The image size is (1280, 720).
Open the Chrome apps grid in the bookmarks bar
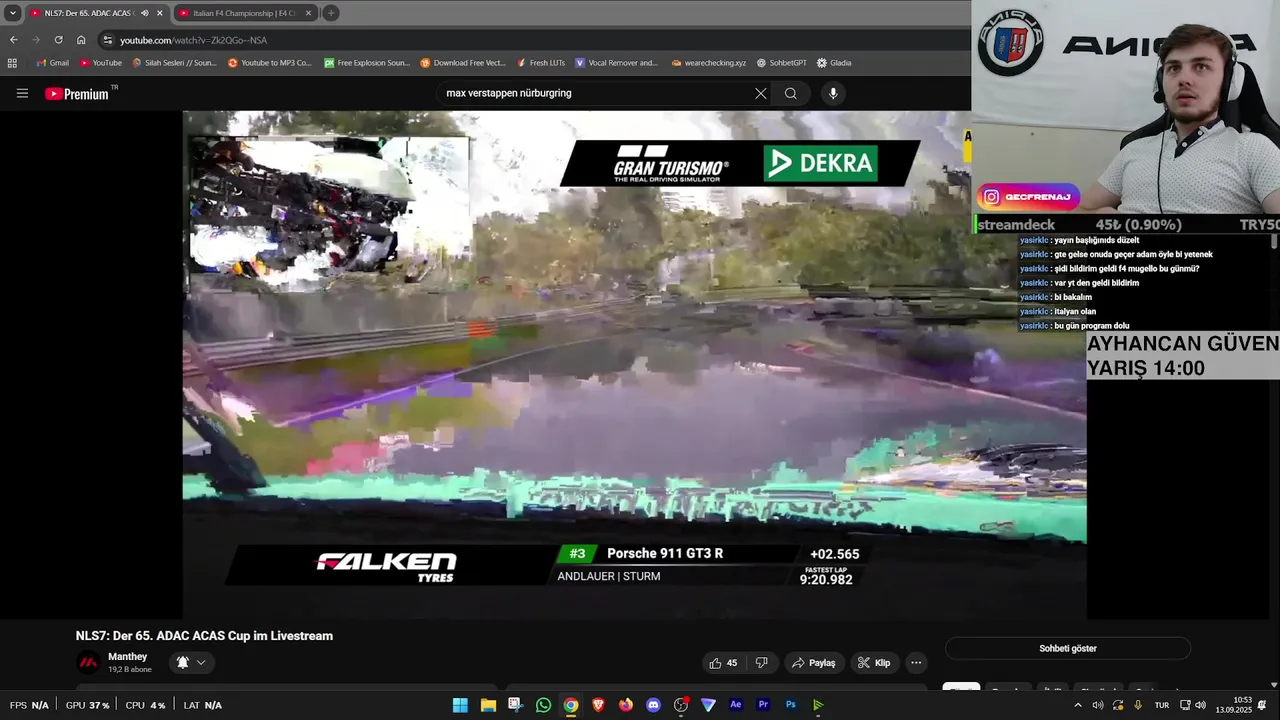(12, 62)
